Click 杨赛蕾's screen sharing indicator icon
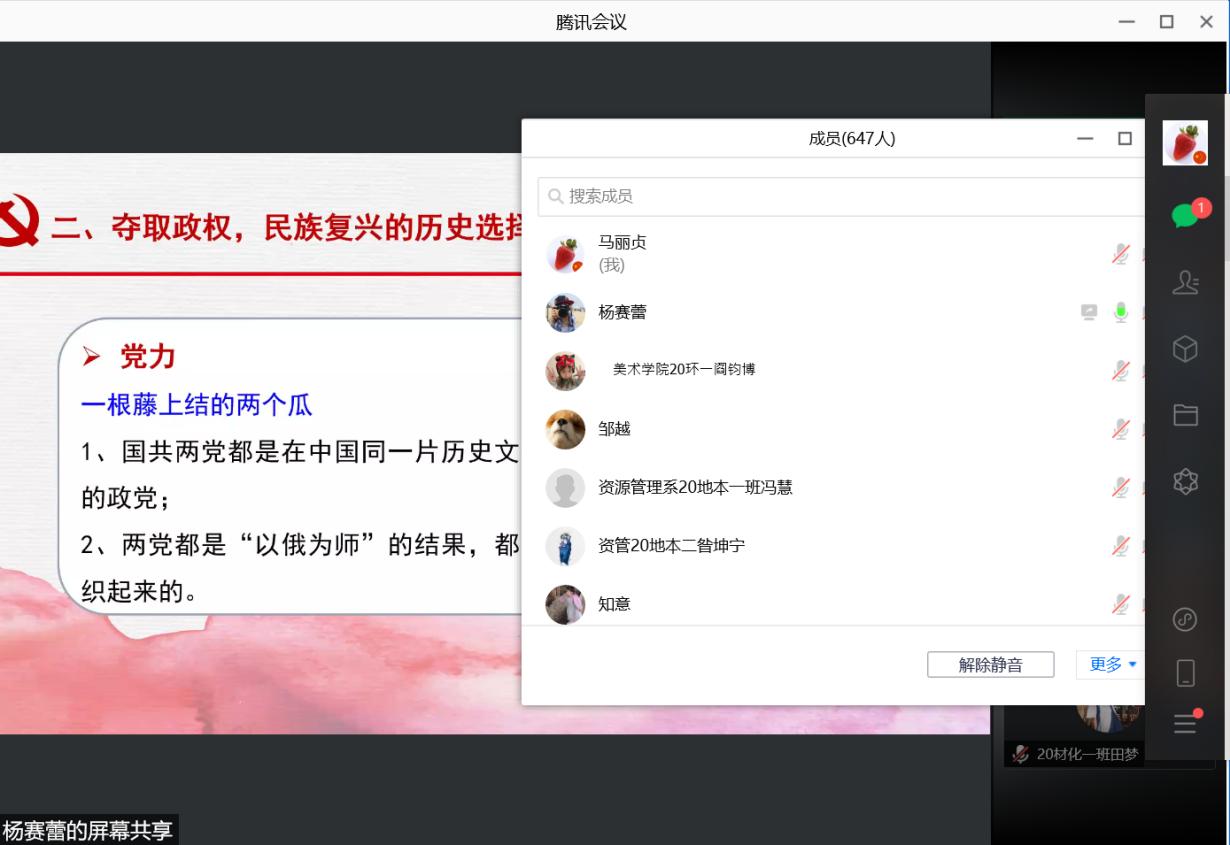Screen dimensions: 1230x845 pos(1089,312)
